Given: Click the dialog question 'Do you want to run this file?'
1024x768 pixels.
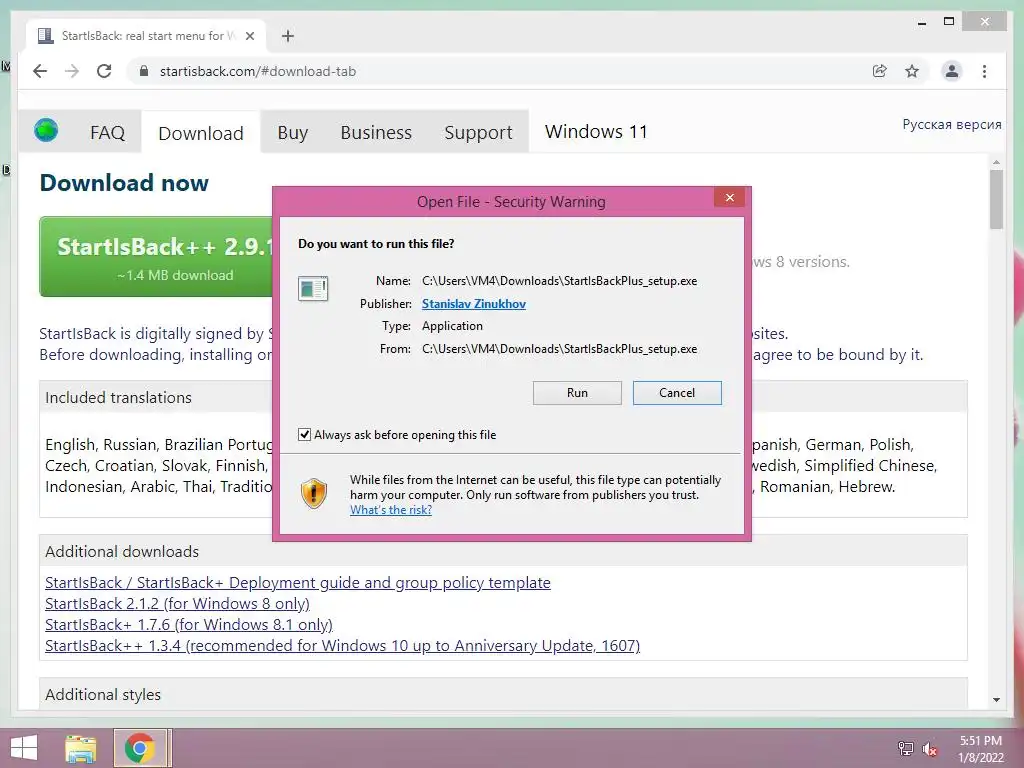Looking at the screenshot, I should [x=376, y=244].
